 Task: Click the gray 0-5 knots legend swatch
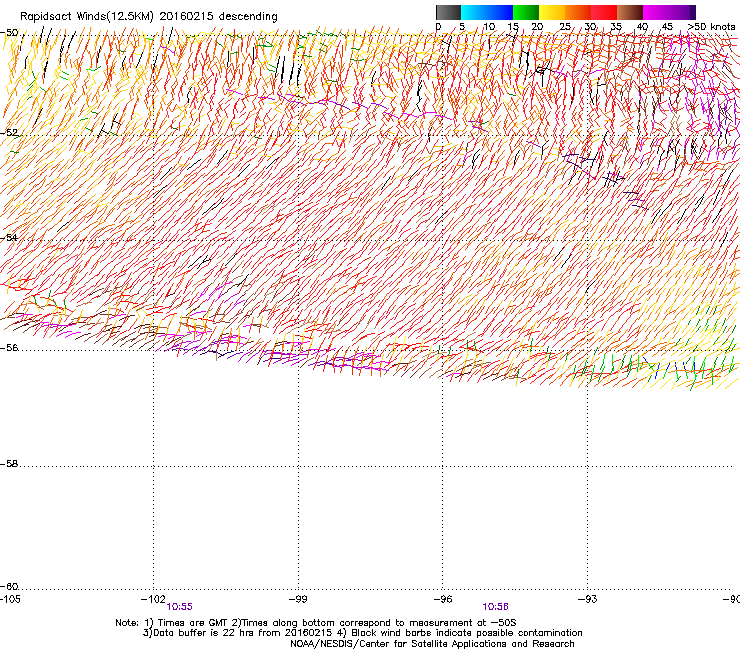(x=448, y=12)
